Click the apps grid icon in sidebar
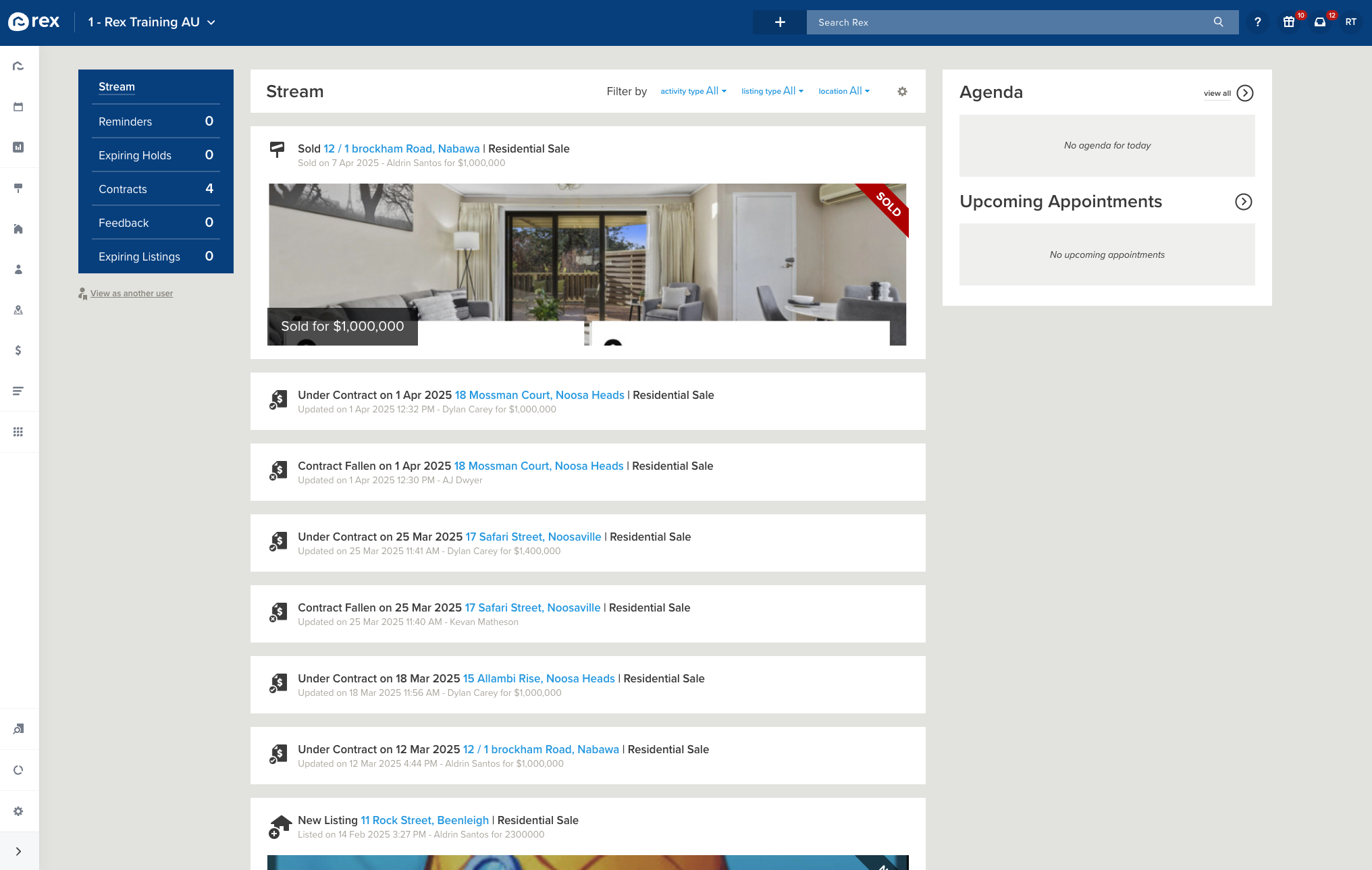The width and height of the screenshot is (1372, 870). coord(18,432)
